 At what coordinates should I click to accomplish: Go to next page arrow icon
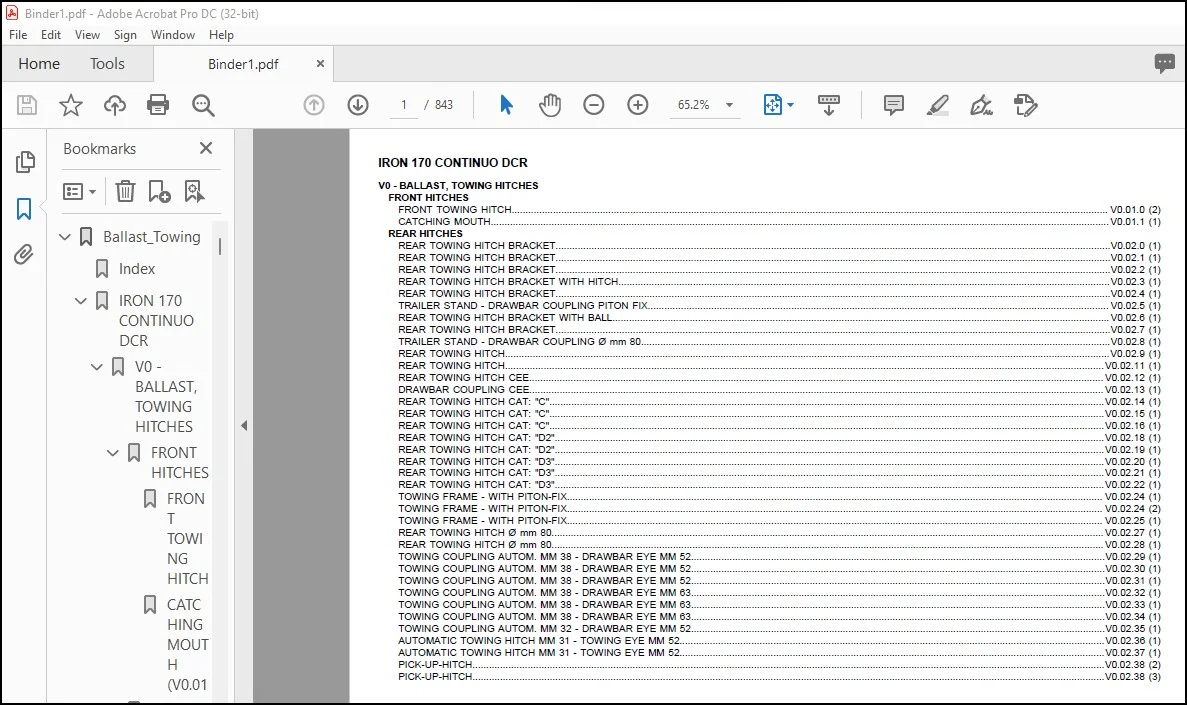tap(358, 105)
